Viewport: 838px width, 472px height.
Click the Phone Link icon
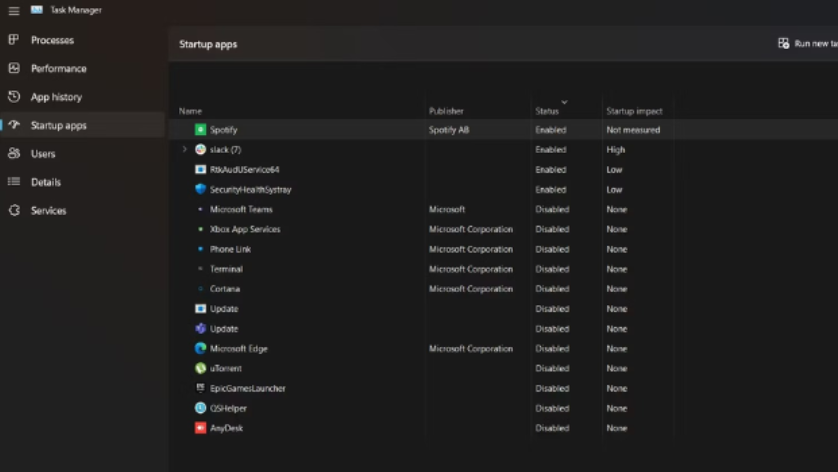(x=200, y=249)
